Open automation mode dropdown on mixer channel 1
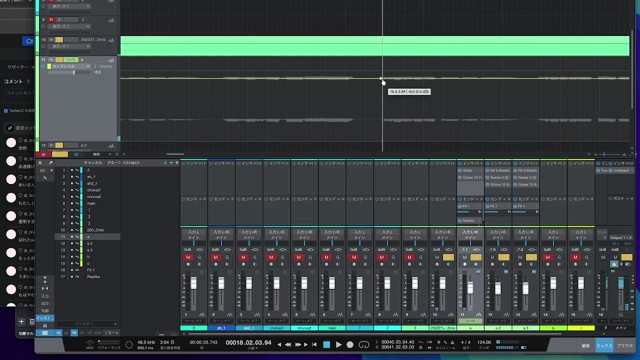This screenshot has height=360, width=640. pyautogui.click(x=194, y=321)
